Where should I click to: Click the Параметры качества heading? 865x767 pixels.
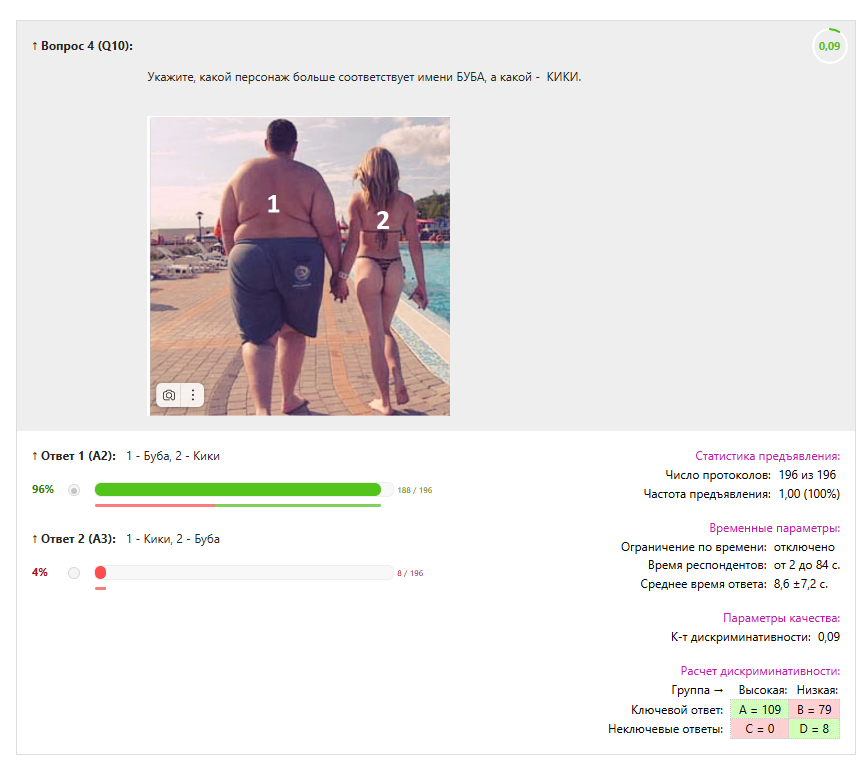(x=781, y=618)
